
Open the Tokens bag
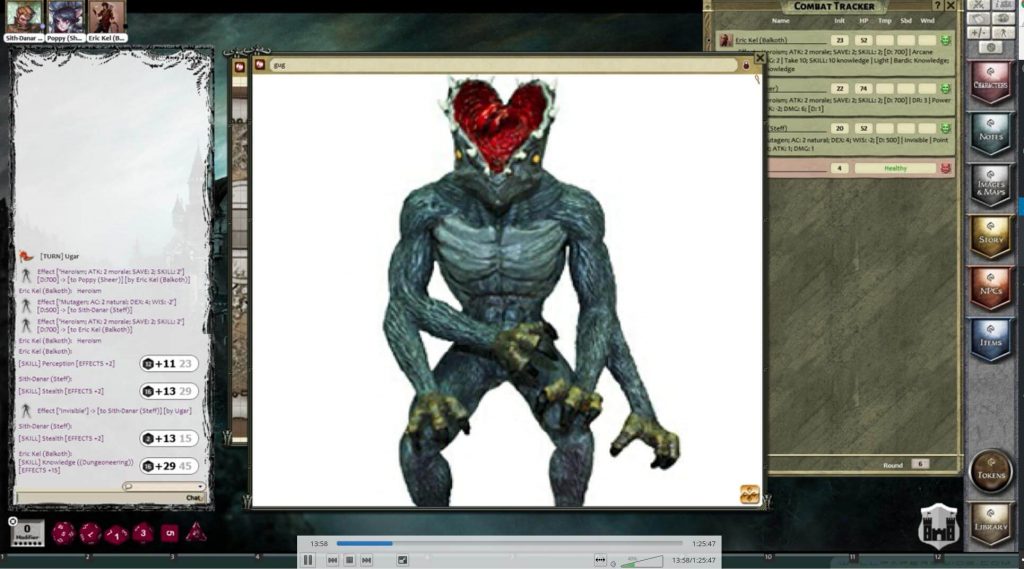991,472
